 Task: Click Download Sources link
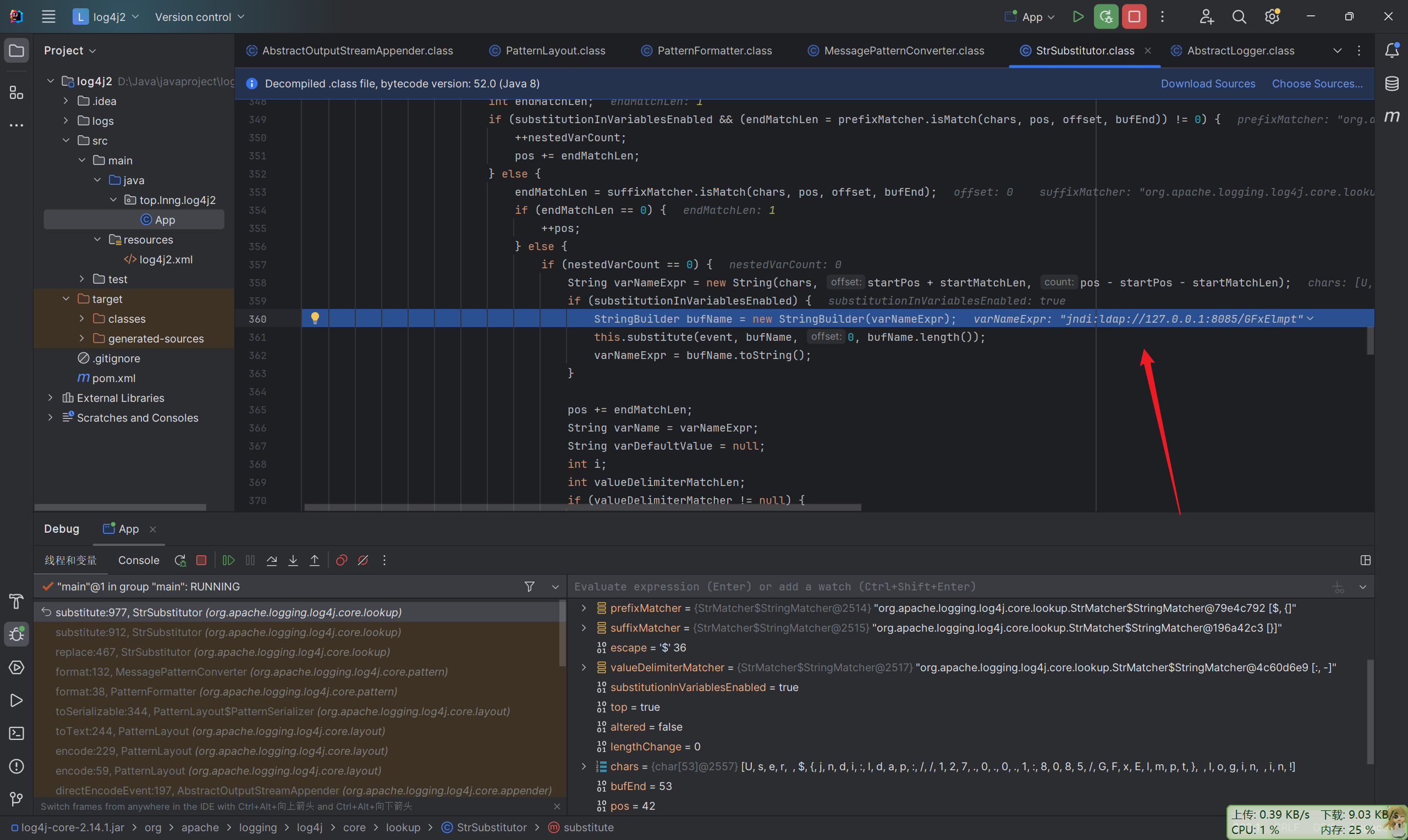click(1208, 83)
